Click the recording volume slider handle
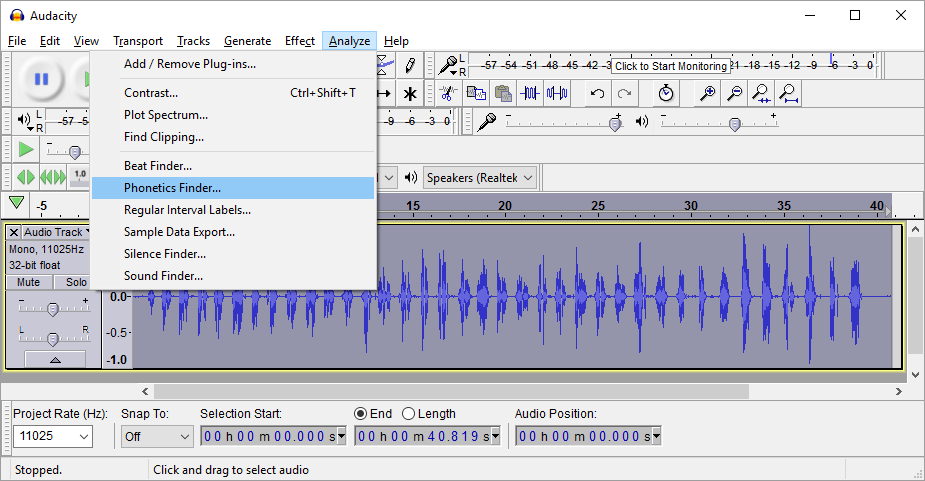 point(615,124)
